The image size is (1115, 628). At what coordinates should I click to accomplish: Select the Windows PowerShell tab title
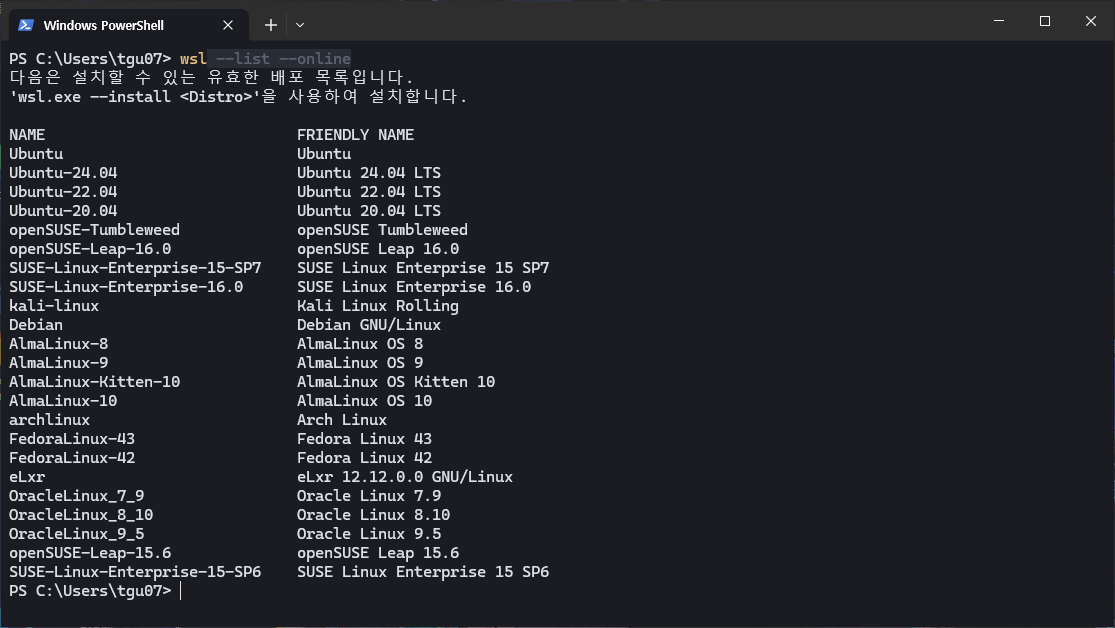(104, 25)
